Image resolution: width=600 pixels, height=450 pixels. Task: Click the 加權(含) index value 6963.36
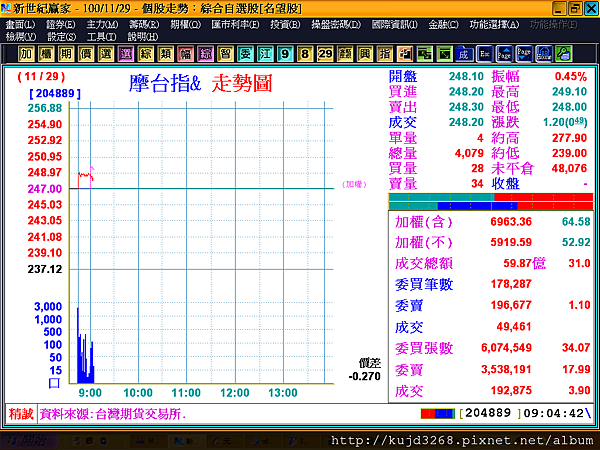511,222
